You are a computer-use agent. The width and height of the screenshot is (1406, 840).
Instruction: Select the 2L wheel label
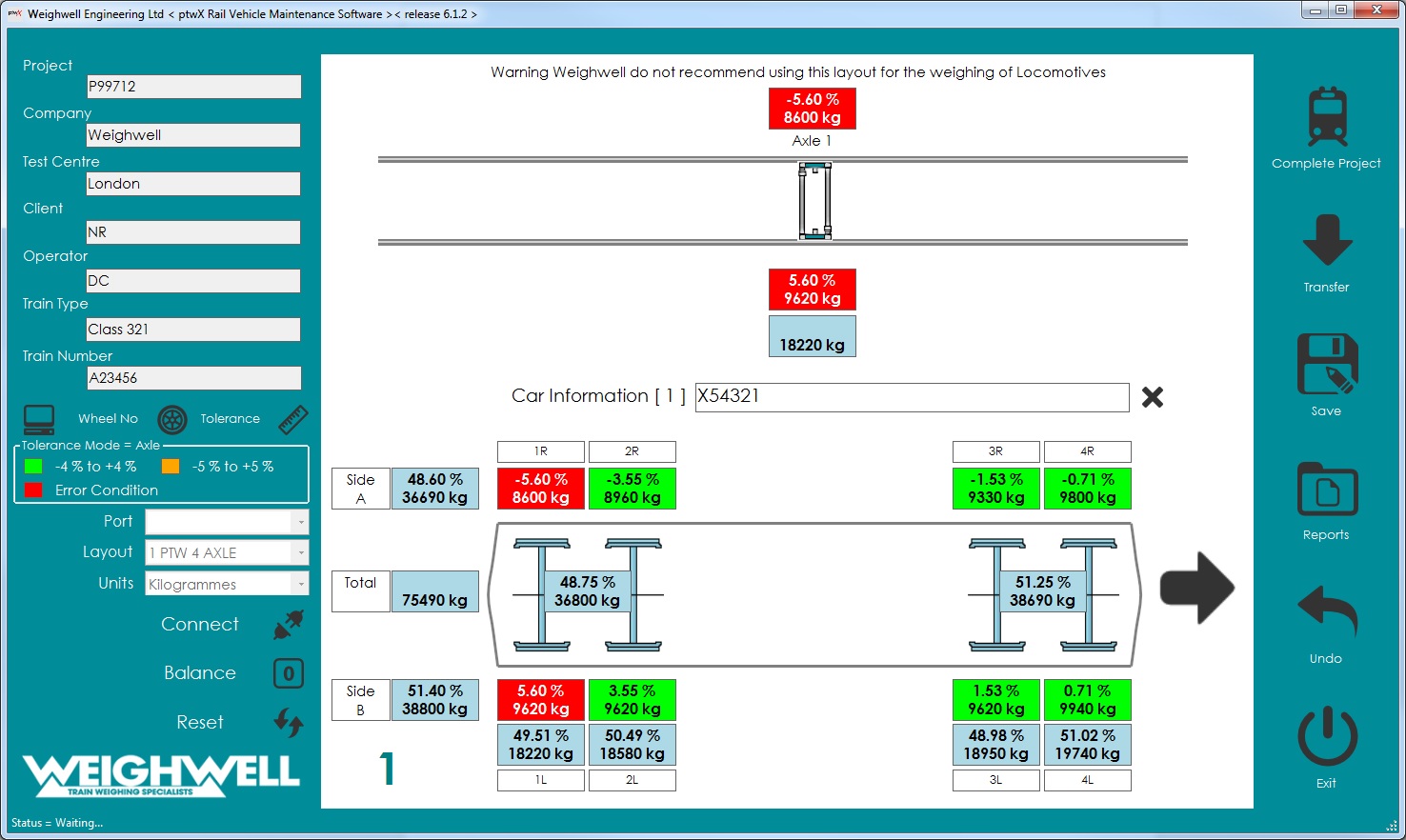(x=633, y=780)
